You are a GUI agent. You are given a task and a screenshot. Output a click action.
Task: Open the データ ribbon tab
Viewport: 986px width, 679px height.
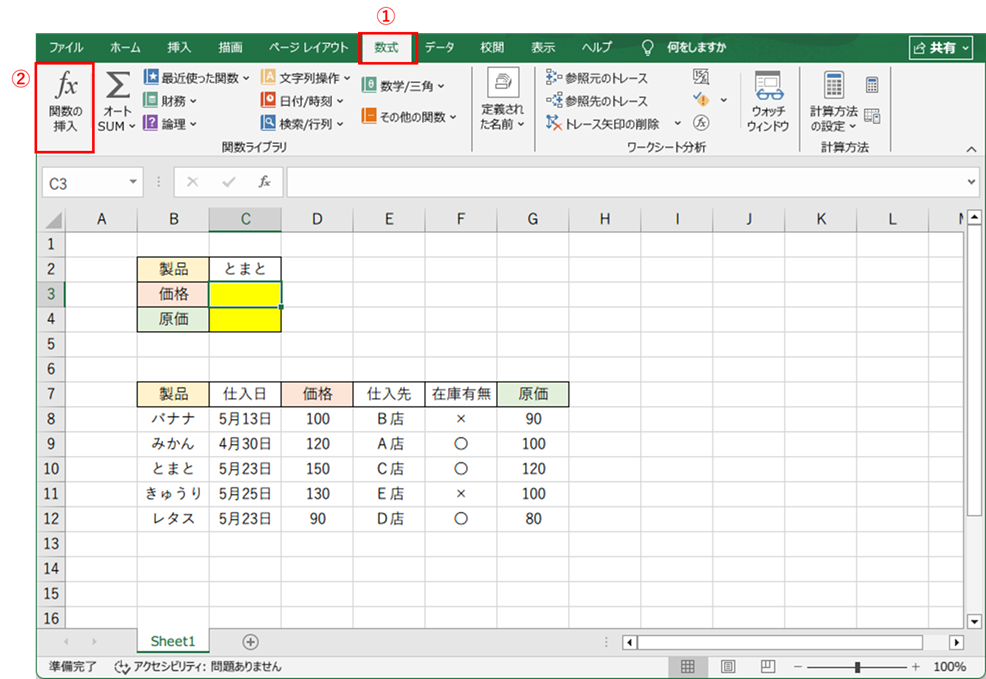coord(439,47)
